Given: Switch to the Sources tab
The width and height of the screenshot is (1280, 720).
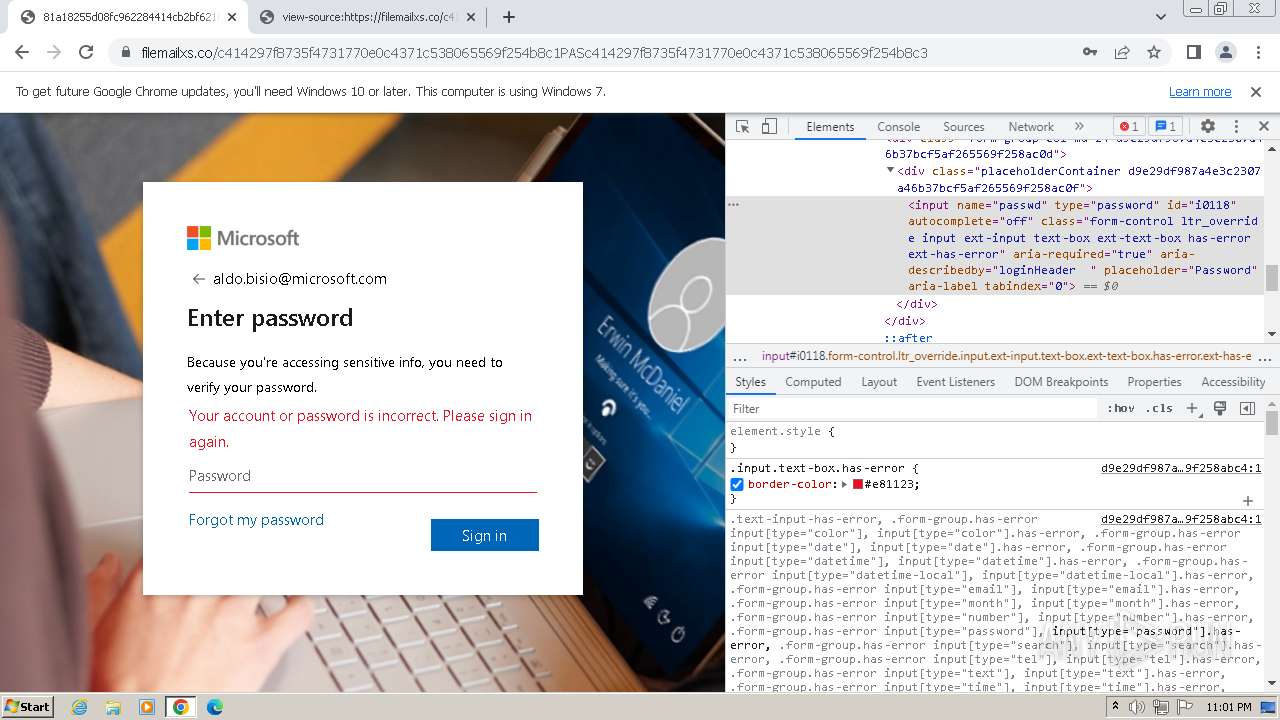Looking at the screenshot, I should pyautogui.click(x=964, y=127).
